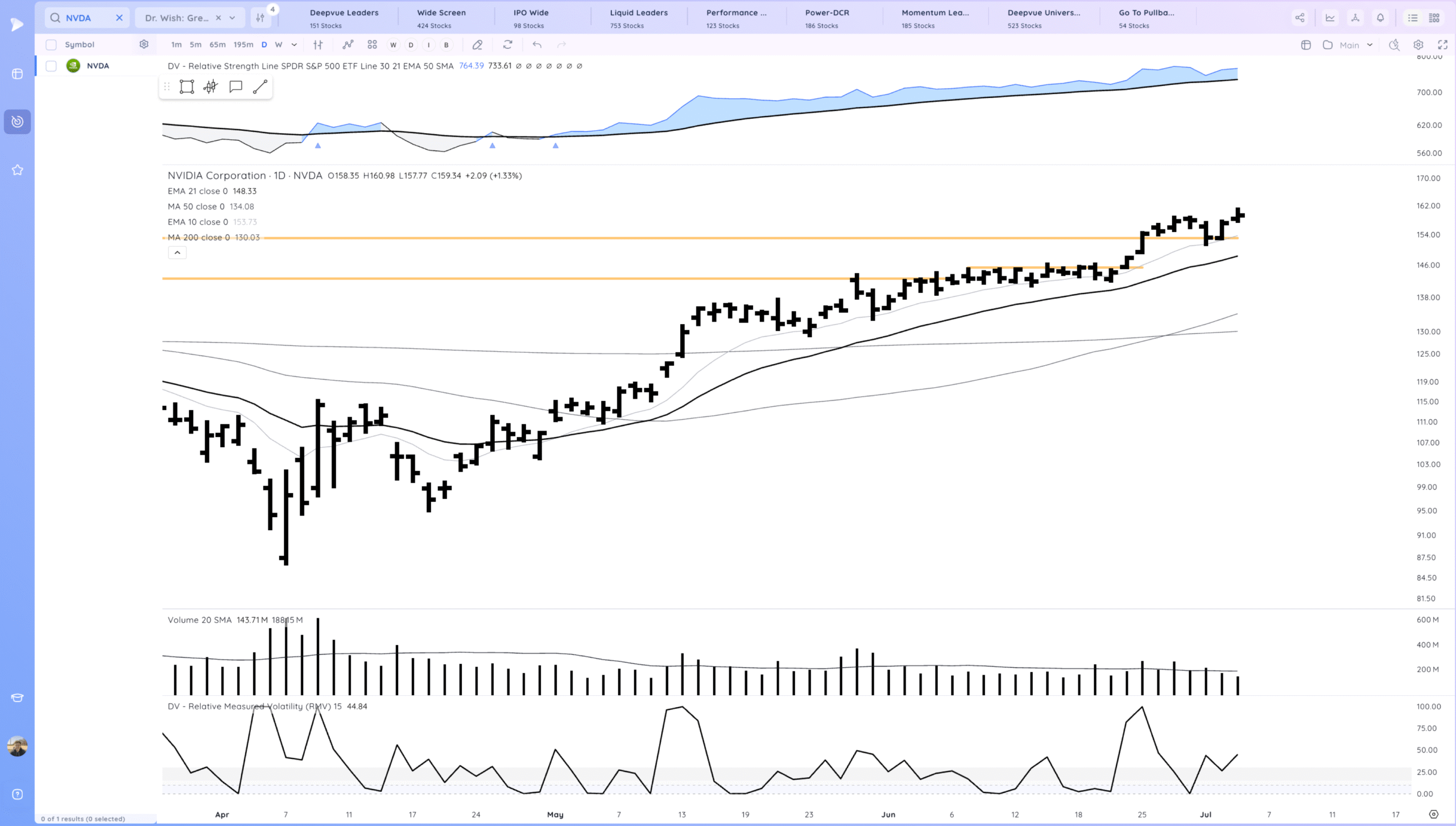Expand the Main template dropdown
Image resolution: width=1456 pixels, height=826 pixels.
click(1370, 45)
